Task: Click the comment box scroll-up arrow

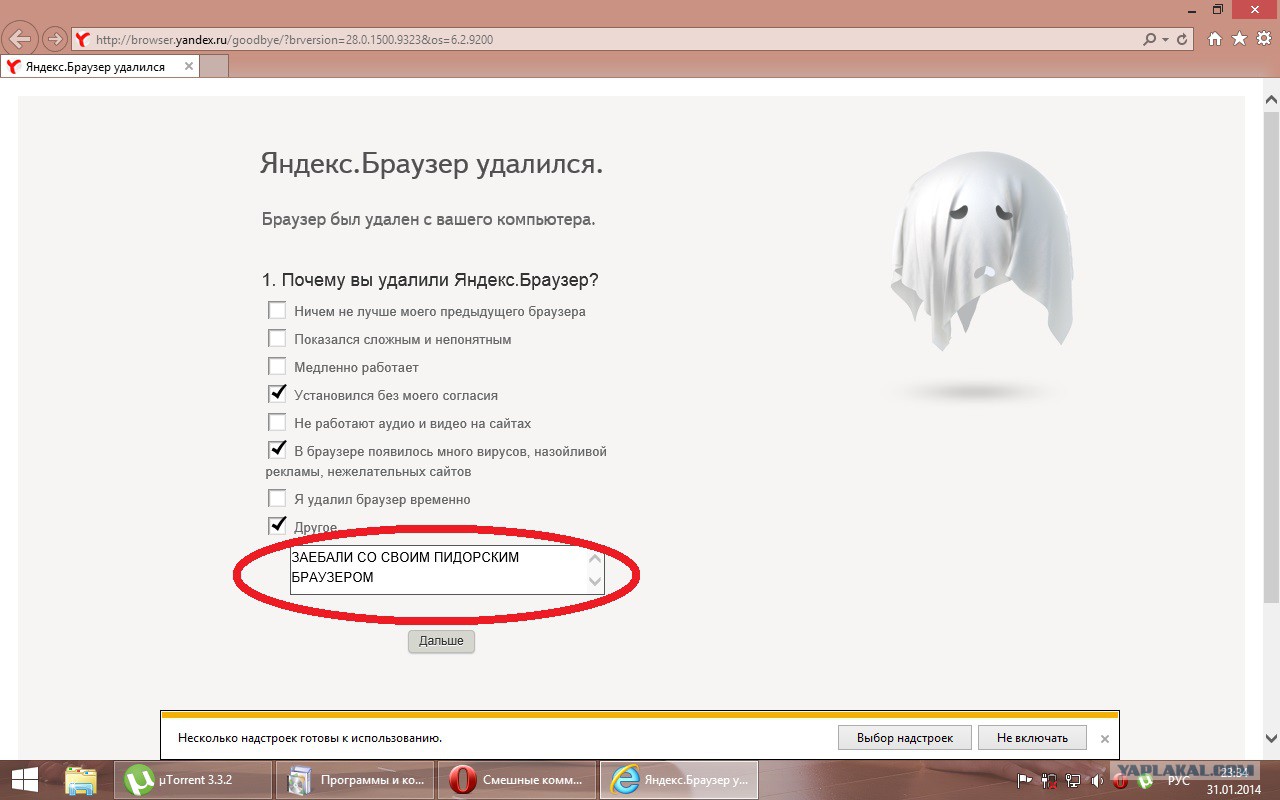Action: pyautogui.click(x=595, y=558)
